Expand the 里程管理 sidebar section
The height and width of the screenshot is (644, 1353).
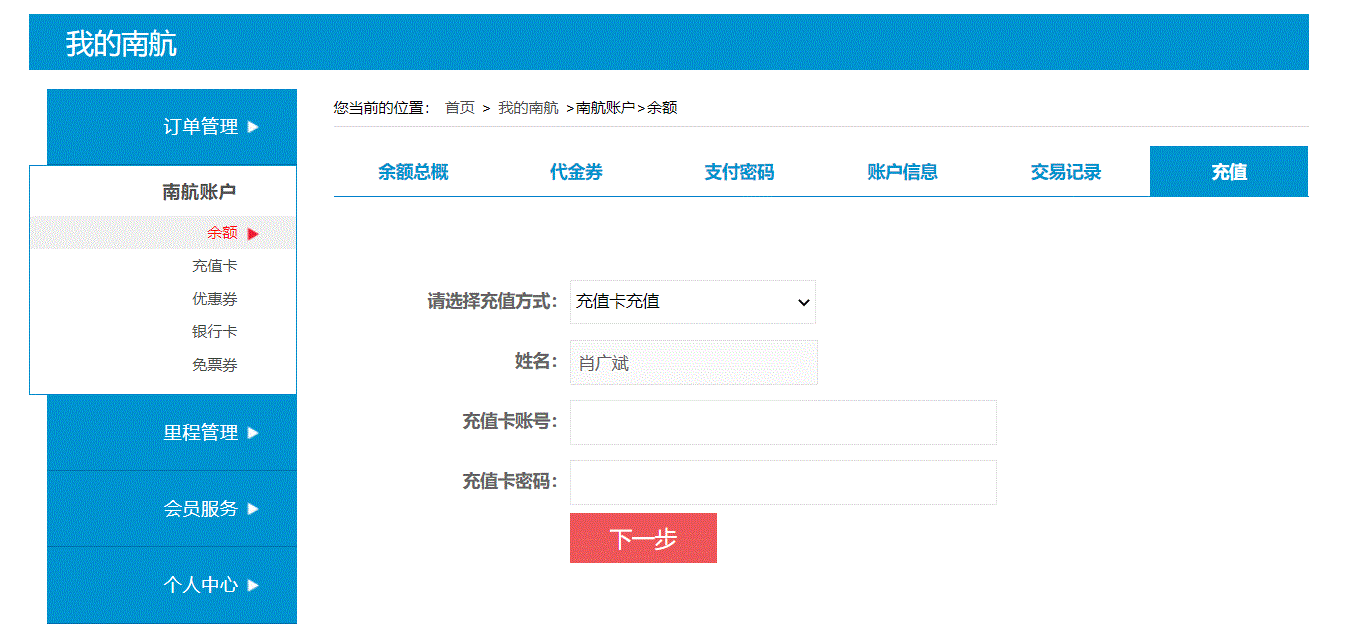pyautogui.click(x=172, y=433)
